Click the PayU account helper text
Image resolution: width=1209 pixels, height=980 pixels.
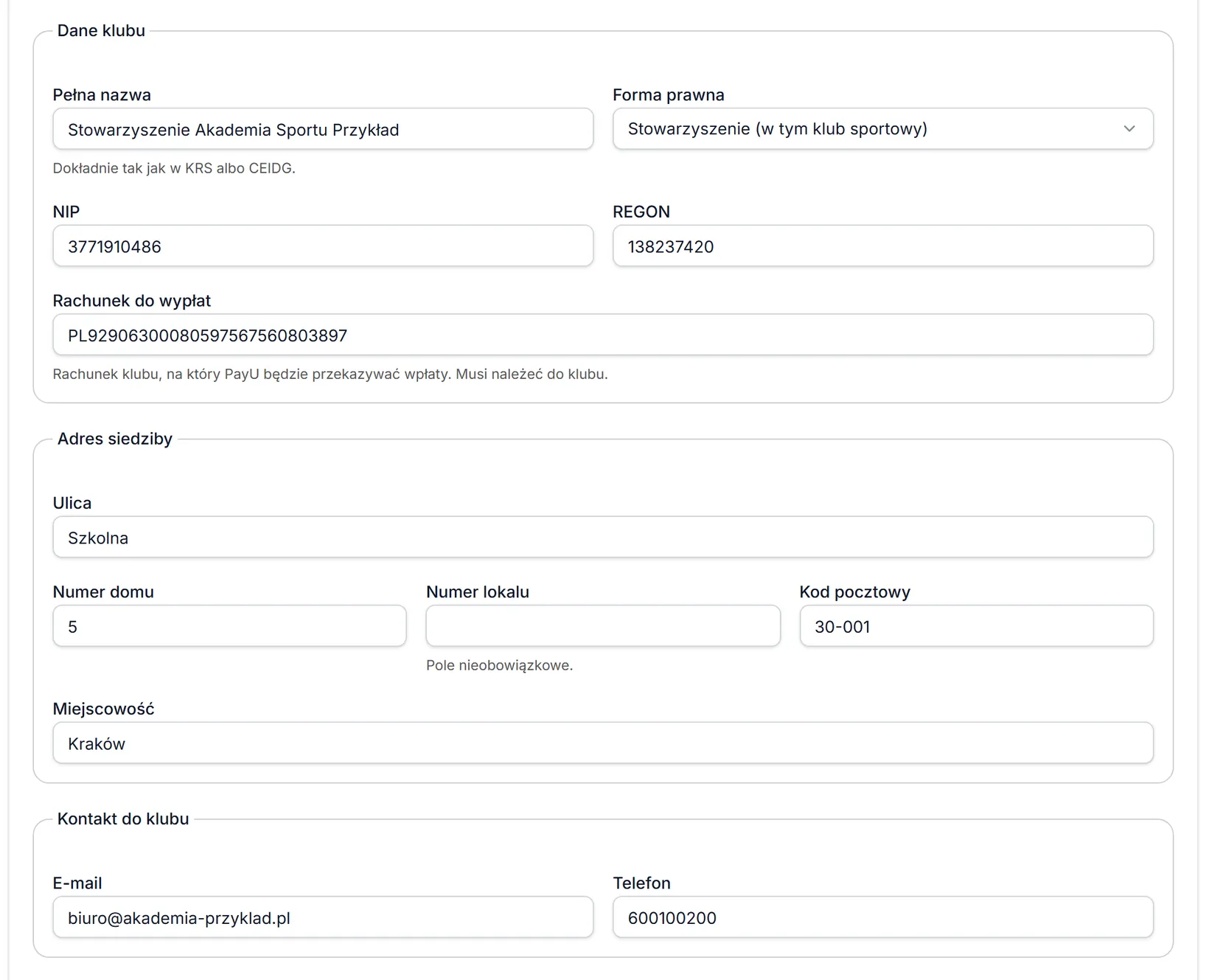coord(330,374)
